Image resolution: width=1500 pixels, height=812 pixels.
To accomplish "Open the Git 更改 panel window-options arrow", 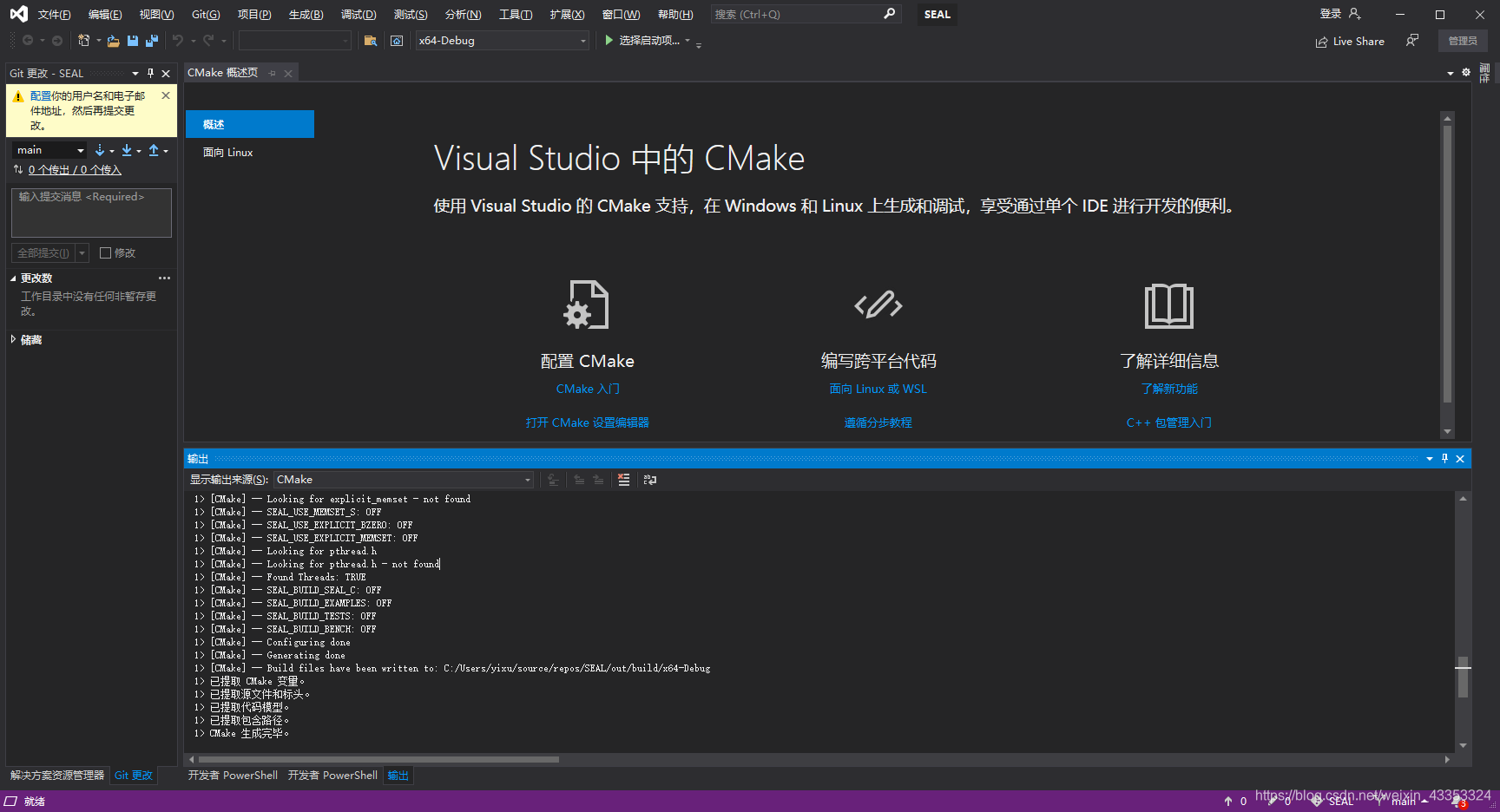I will pyautogui.click(x=135, y=74).
